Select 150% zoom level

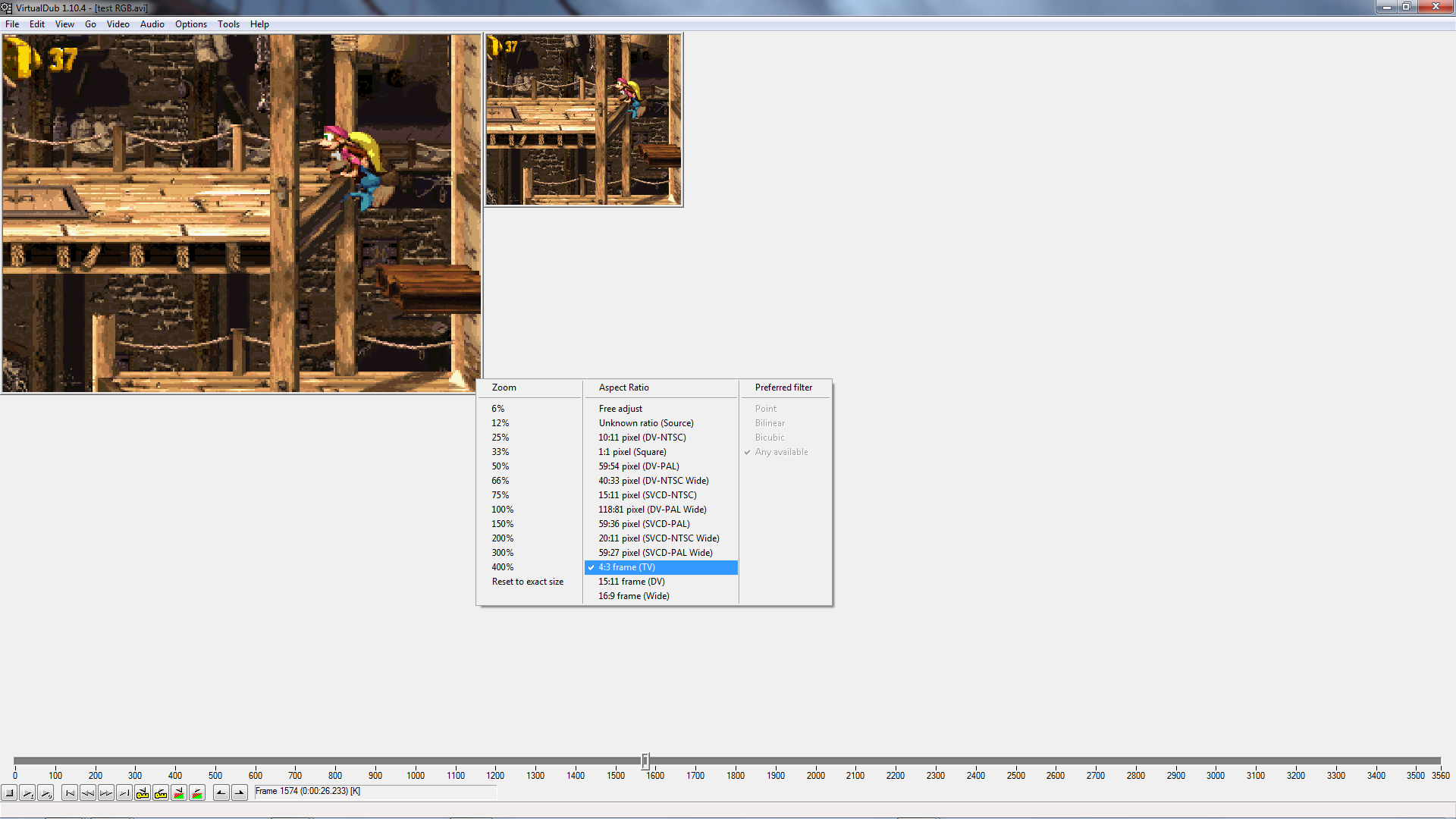(529, 524)
